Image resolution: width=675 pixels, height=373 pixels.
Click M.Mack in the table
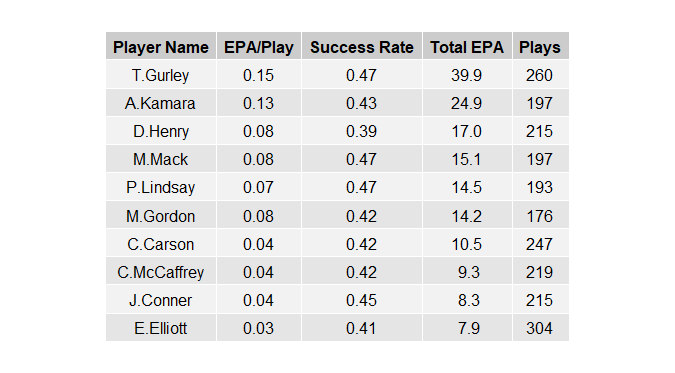[161, 159]
